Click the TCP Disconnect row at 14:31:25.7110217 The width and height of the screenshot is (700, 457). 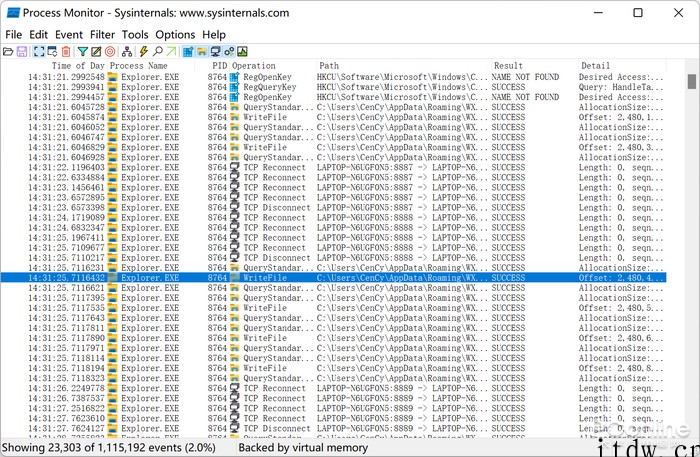click(x=333, y=258)
